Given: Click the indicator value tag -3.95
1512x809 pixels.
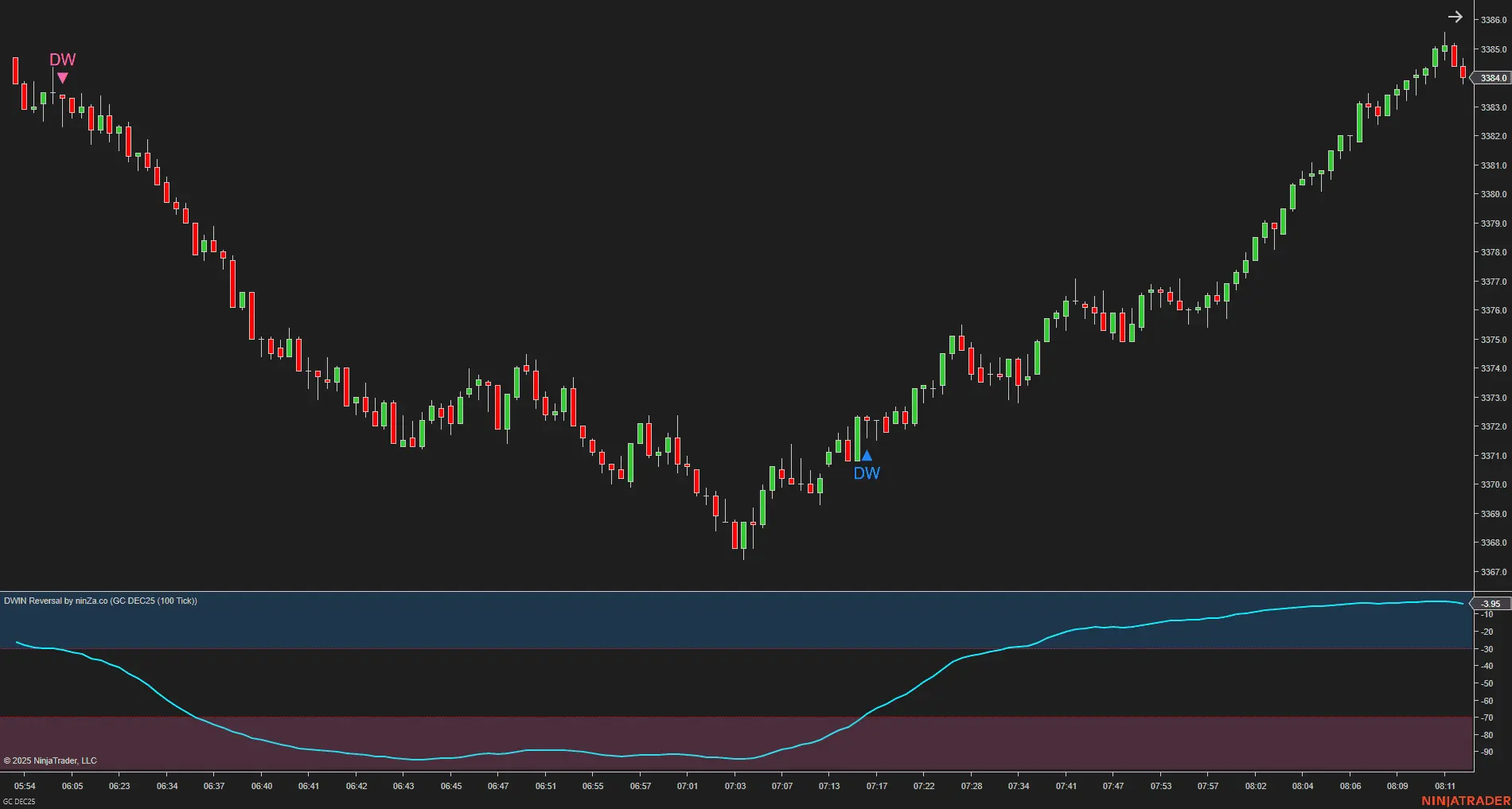Looking at the screenshot, I should [1490, 604].
